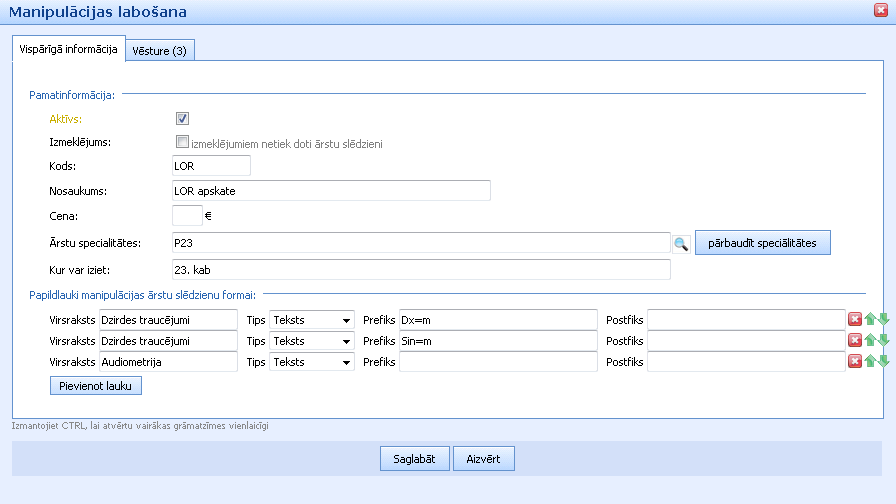
Task: Focus the Nosaukums field containing LOR apskate
Action: 331,190
